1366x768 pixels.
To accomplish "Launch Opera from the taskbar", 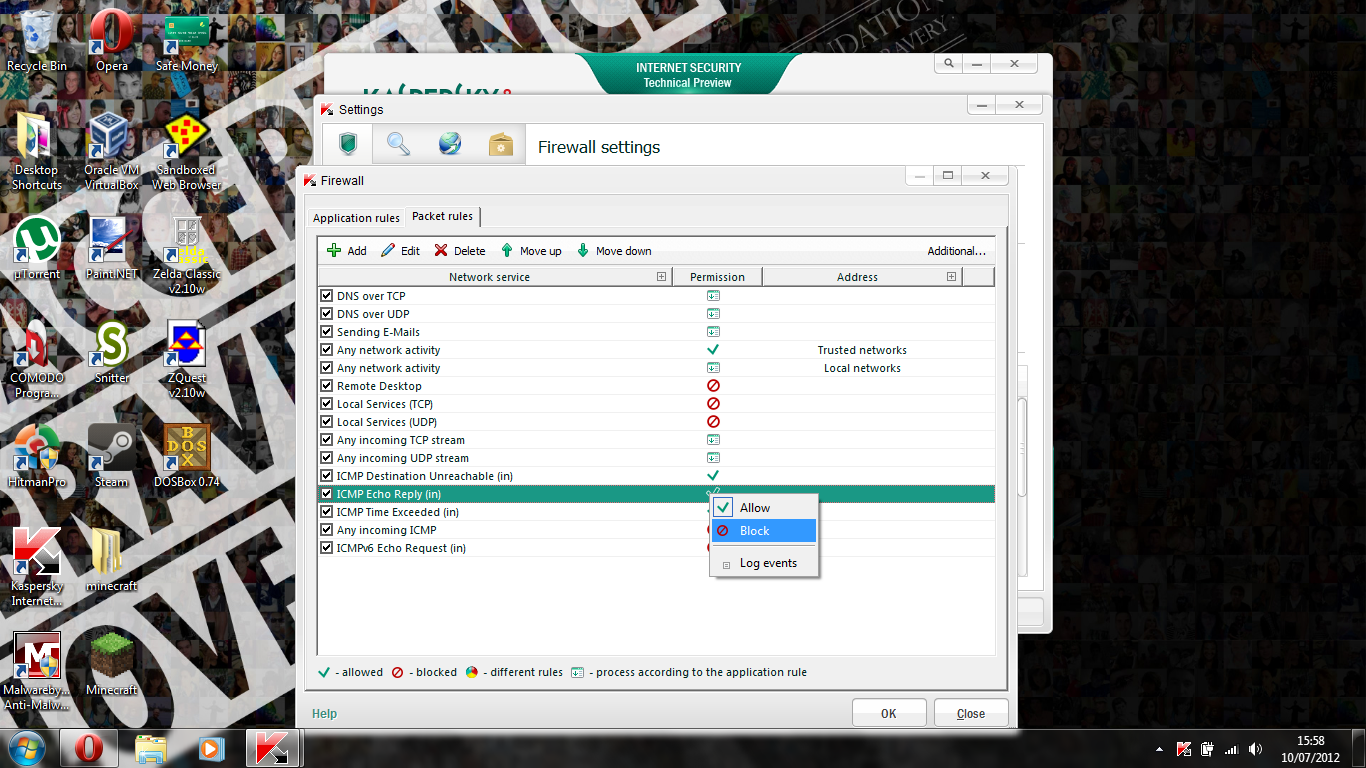I will pyautogui.click(x=89, y=748).
